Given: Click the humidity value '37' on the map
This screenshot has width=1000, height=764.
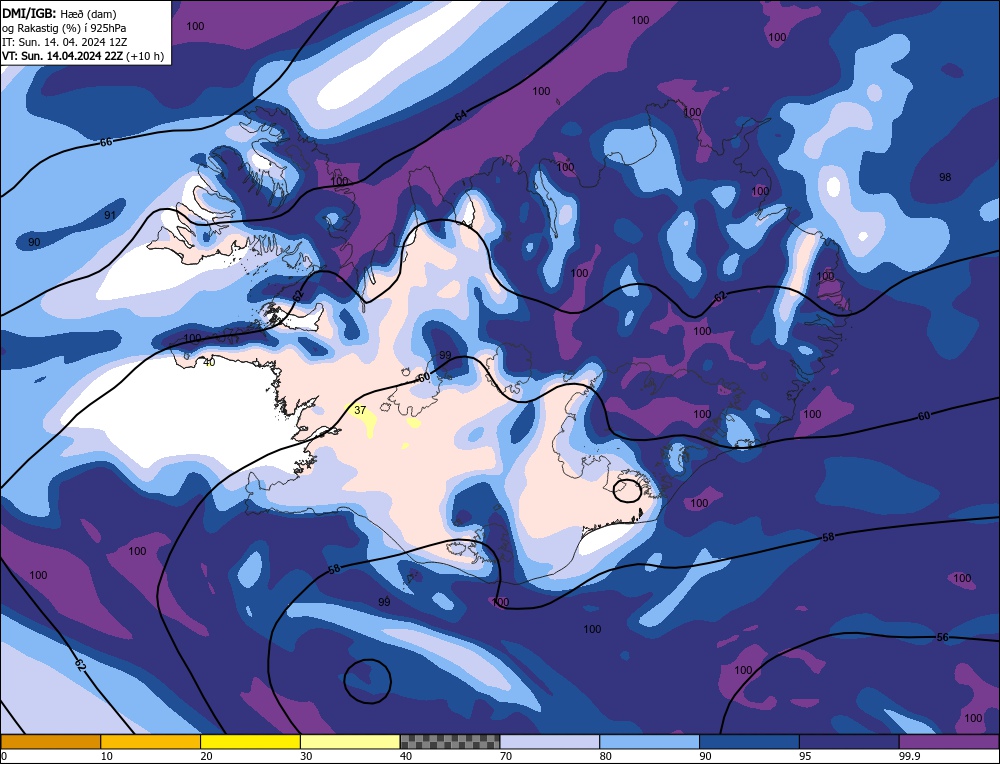Looking at the screenshot, I should [x=360, y=410].
